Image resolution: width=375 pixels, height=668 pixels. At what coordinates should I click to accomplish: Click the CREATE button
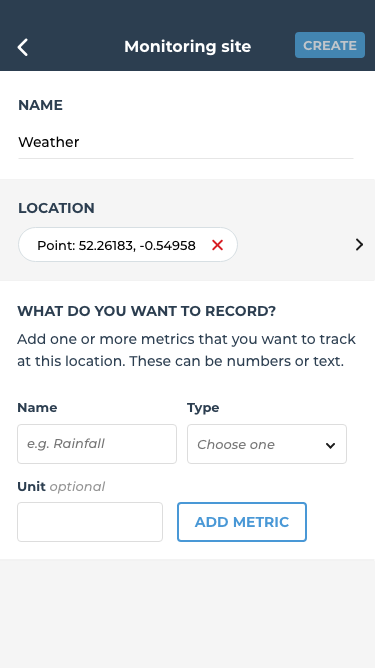[x=330, y=45]
